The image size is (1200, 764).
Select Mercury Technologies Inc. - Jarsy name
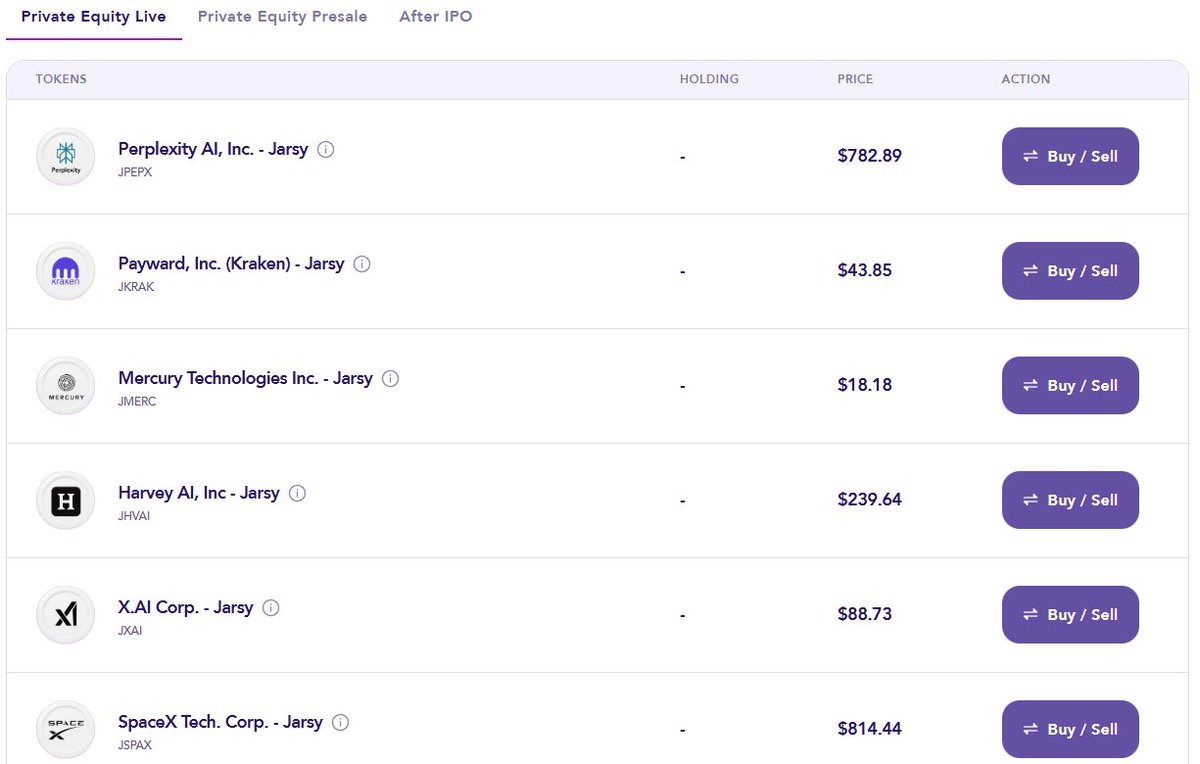(245, 379)
